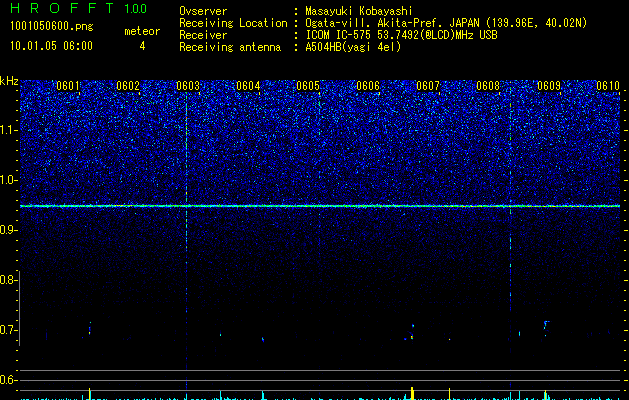Click the 1.0 frequency axis label
629x400 pixels.
coord(8,180)
